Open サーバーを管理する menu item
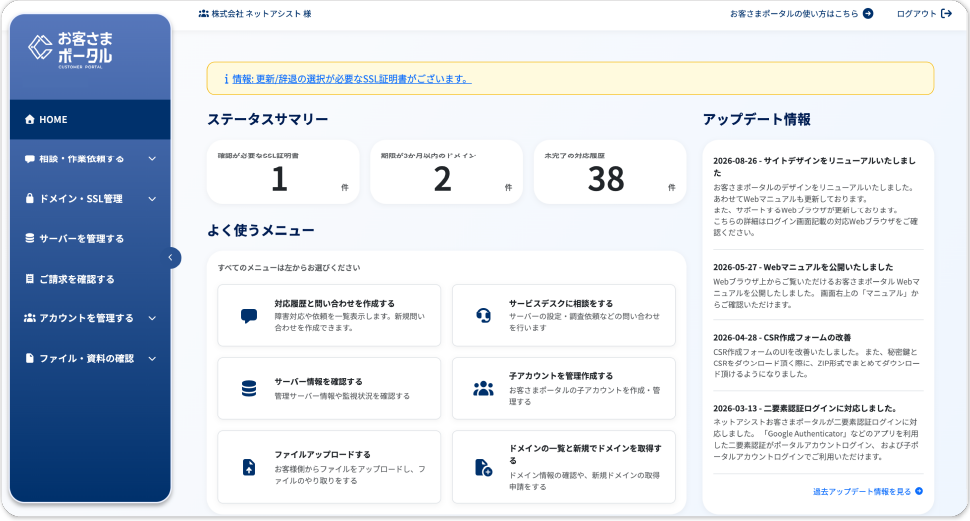The height and width of the screenshot is (521, 970). pos(90,238)
